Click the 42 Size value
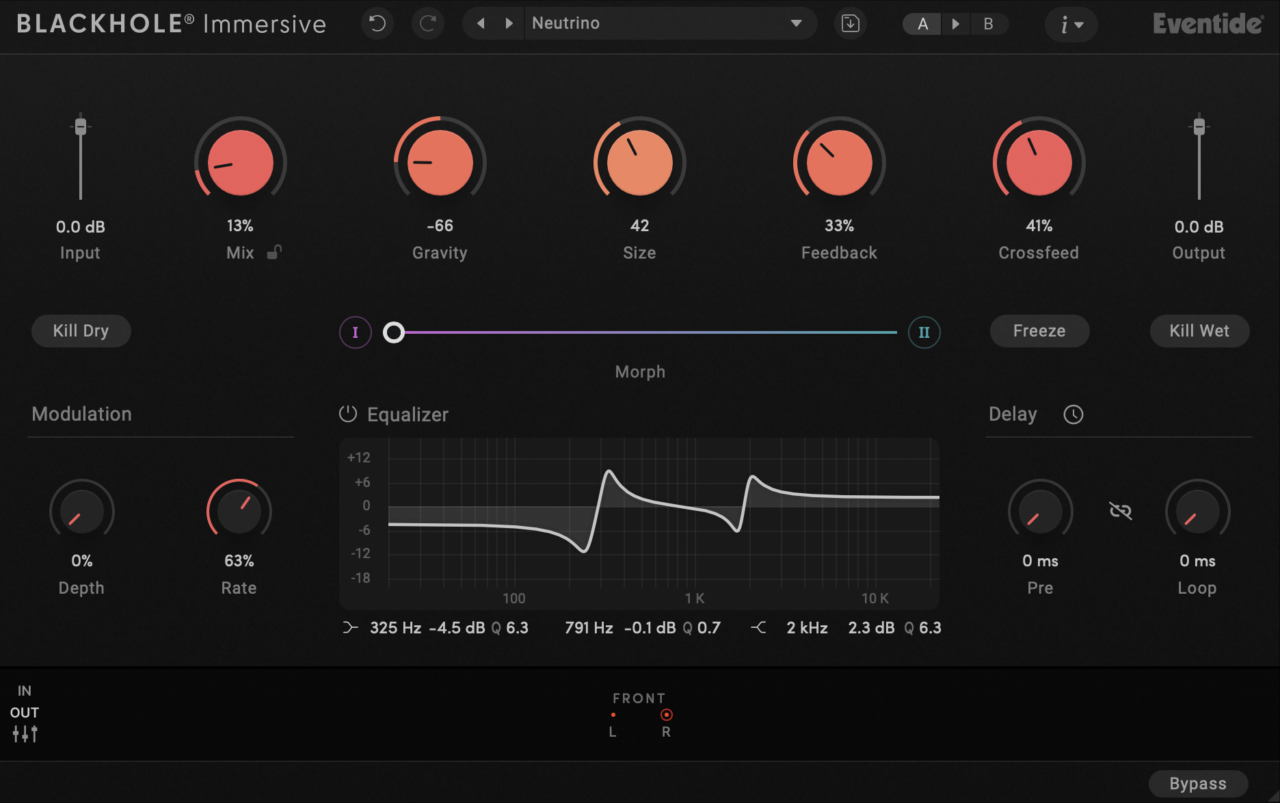Viewport: 1280px width, 803px height. 640,226
